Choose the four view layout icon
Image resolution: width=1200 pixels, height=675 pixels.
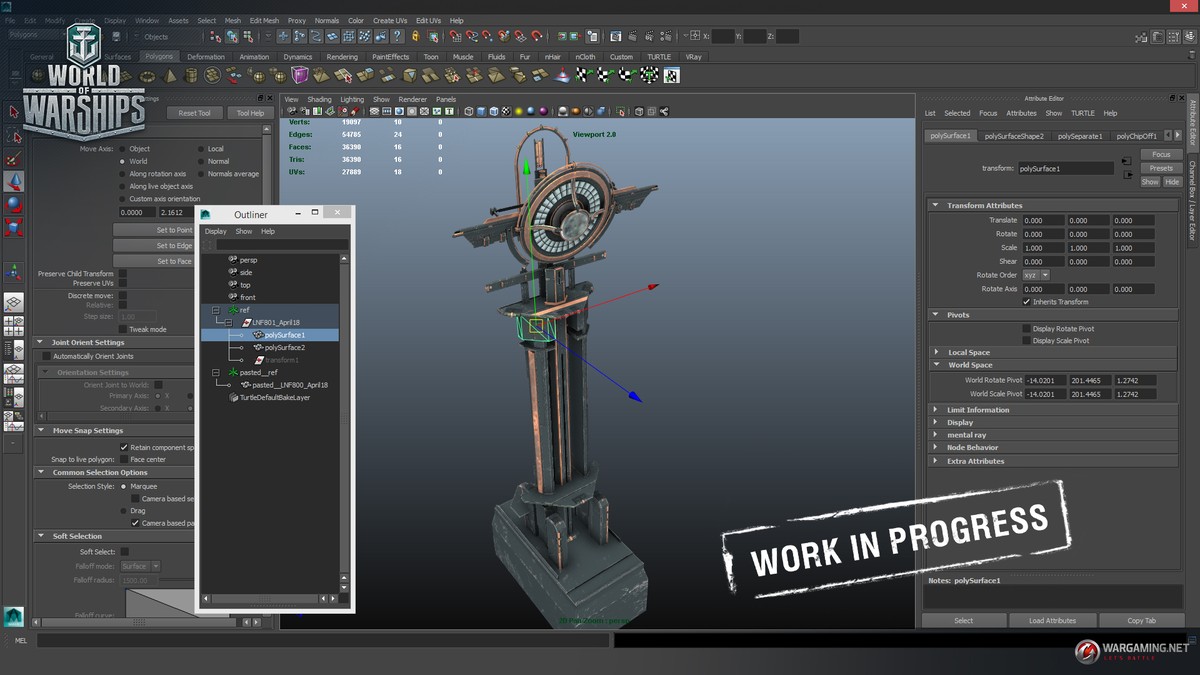[14, 326]
